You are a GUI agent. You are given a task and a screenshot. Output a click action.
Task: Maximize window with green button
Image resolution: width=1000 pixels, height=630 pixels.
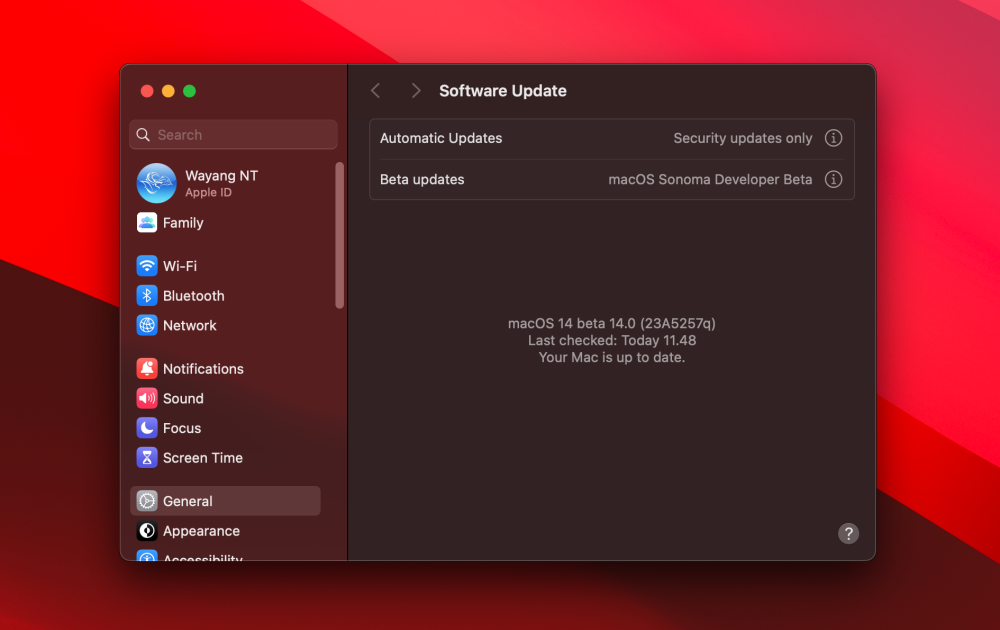189,91
